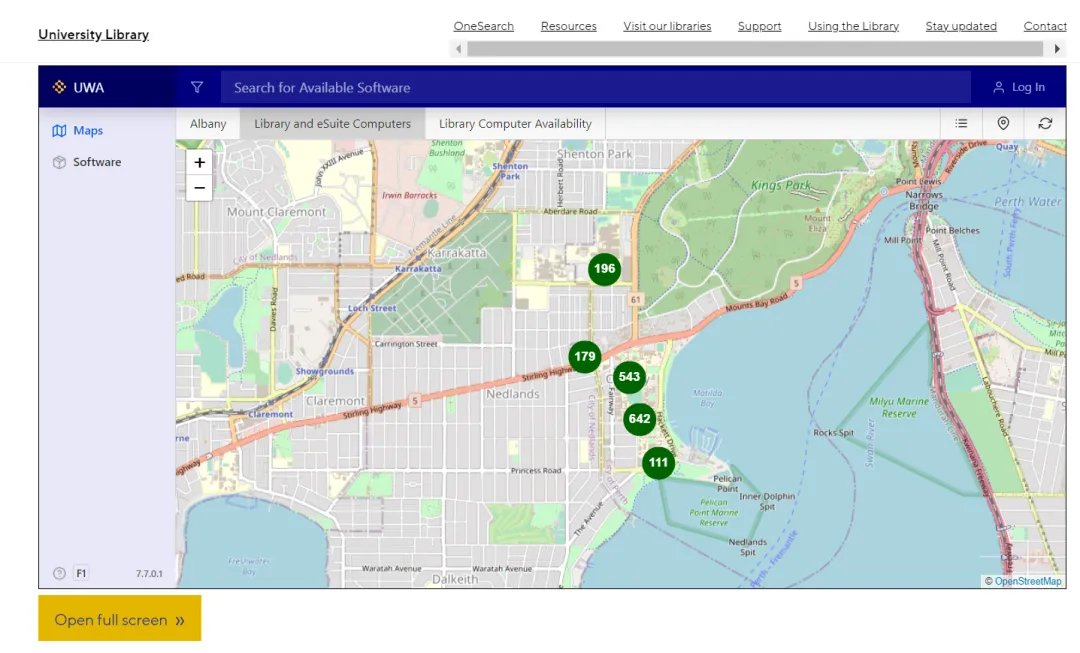Click the filter funnel icon
1080x653 pixels.
click(197, 87)
